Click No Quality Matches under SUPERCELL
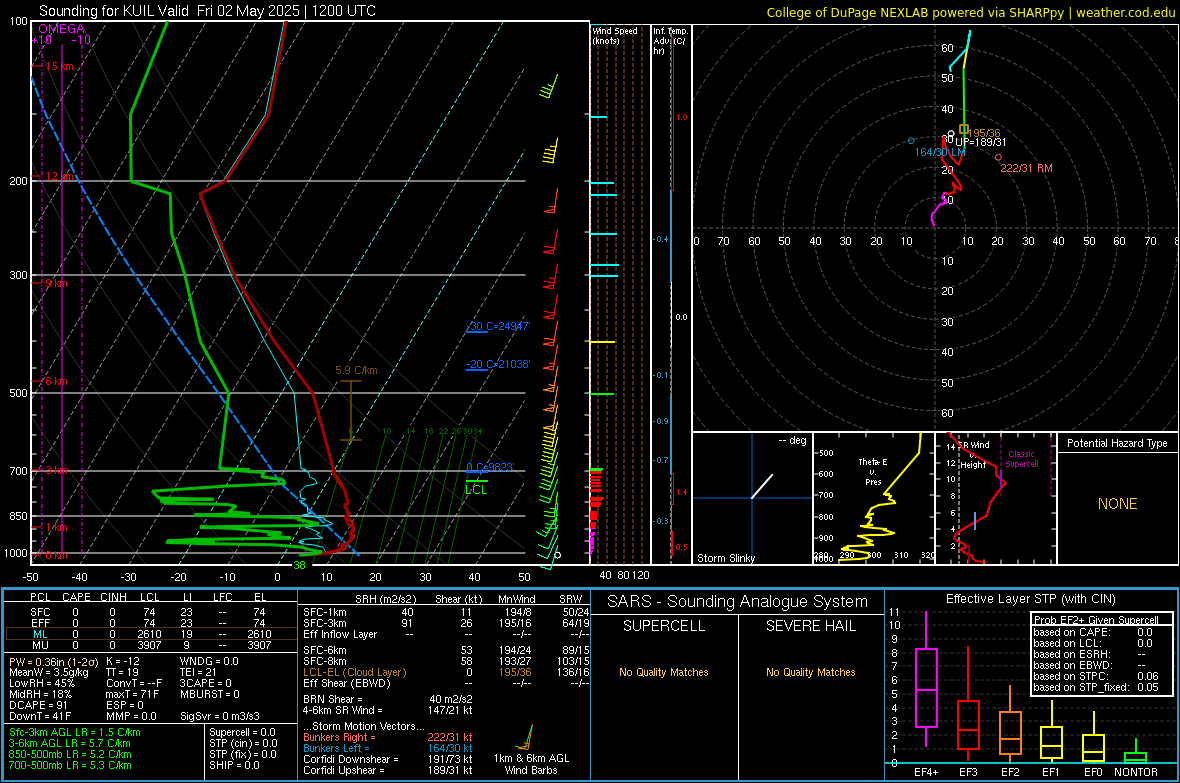 (664, 672)
